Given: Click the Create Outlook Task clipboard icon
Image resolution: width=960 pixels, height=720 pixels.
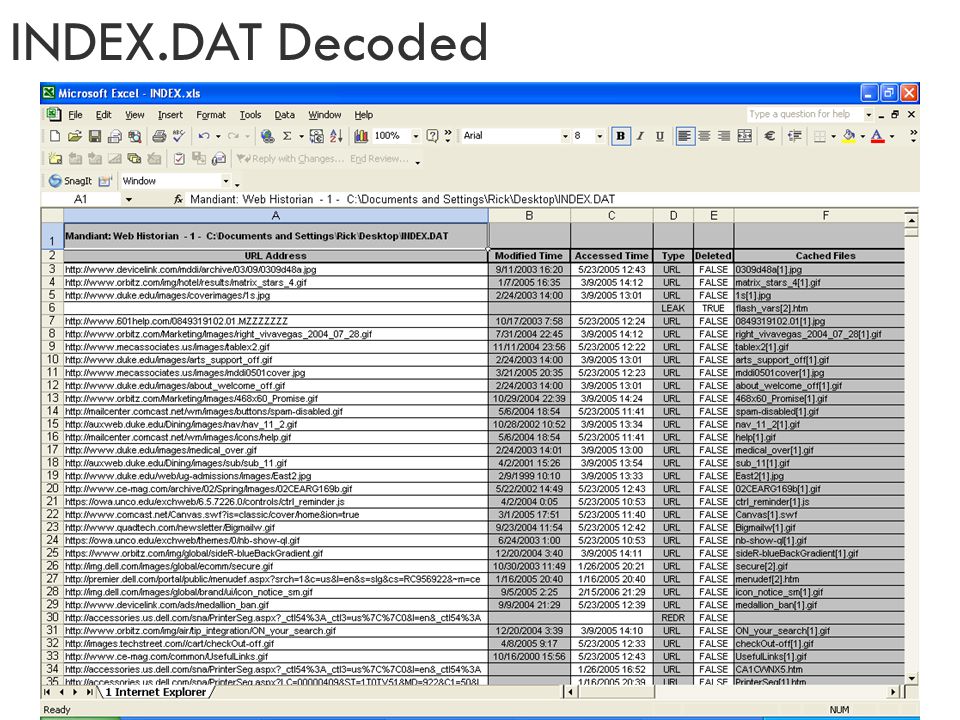Looking at the screenshot, I should pos(179,159).
